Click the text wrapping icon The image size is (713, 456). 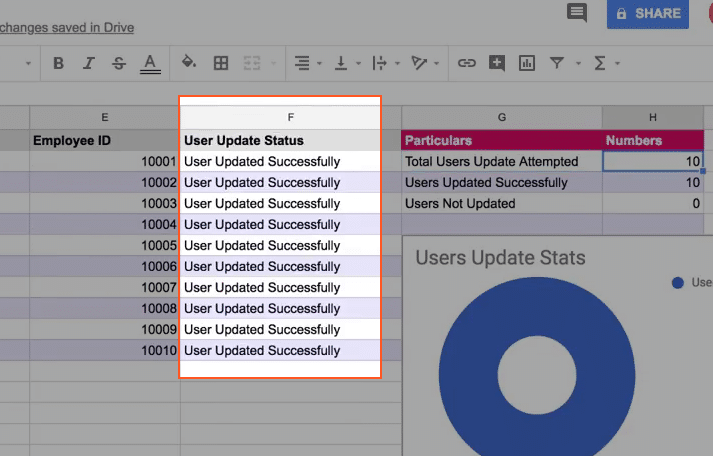coord(379,63)
